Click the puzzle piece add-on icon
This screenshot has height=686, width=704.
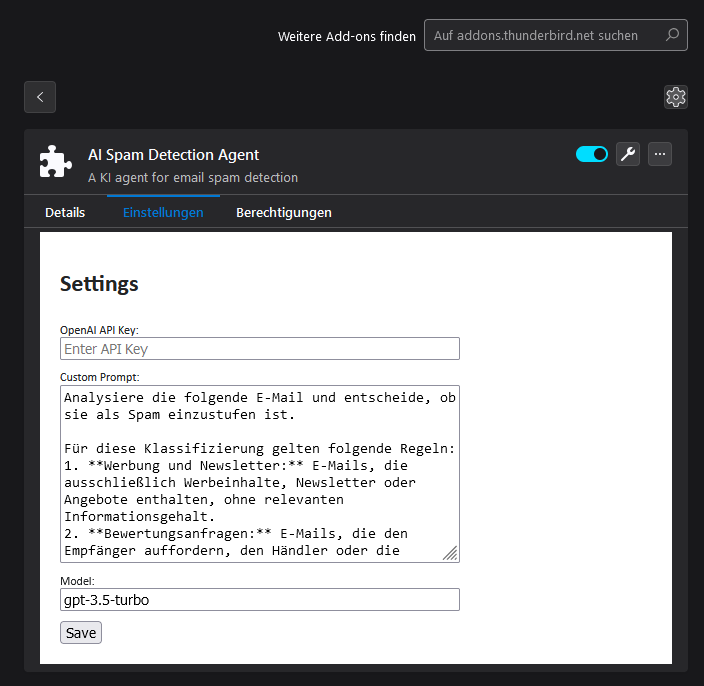pyautogui.click(x=56, y=162)
